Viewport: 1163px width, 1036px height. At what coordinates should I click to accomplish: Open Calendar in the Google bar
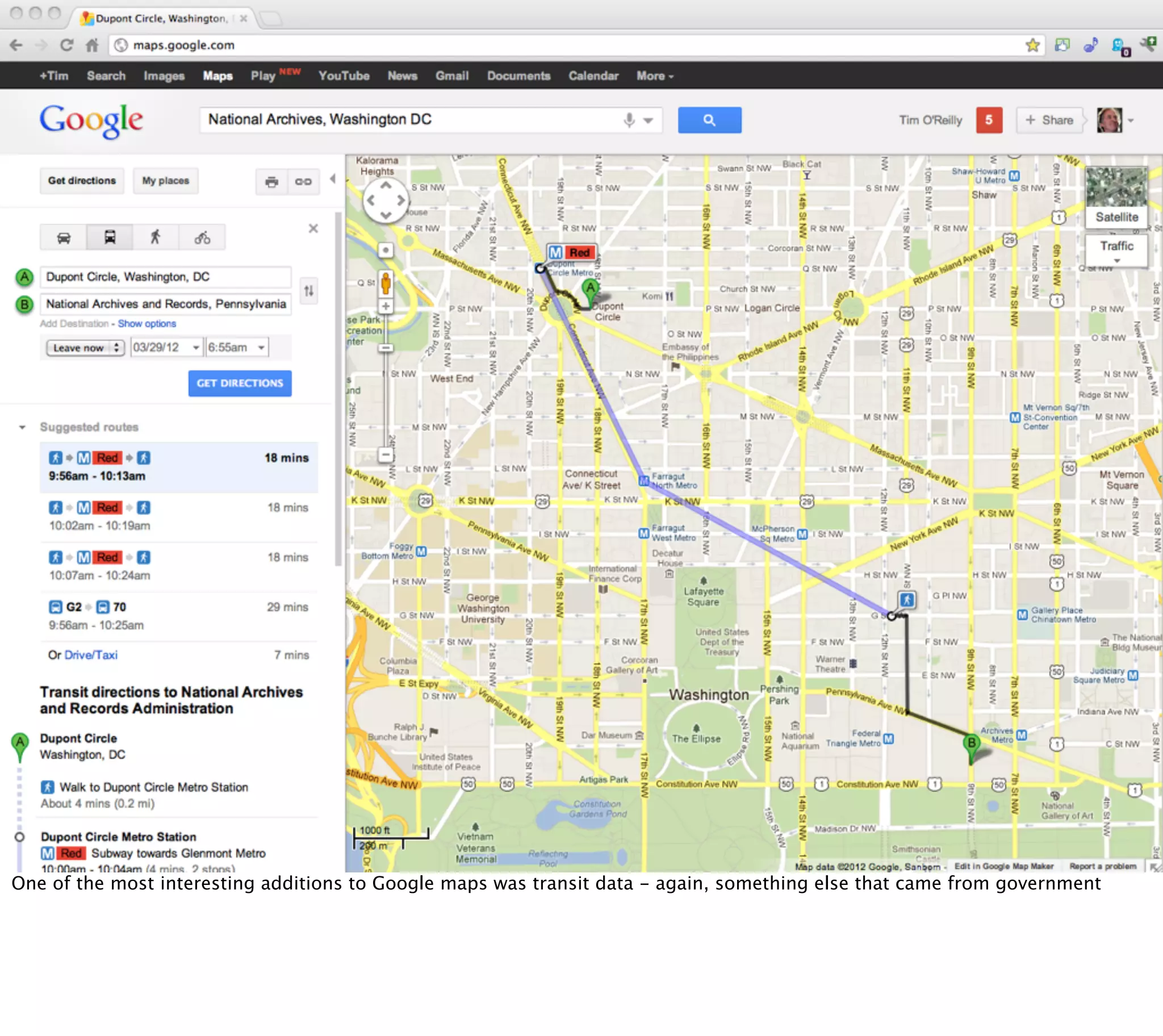593,76
